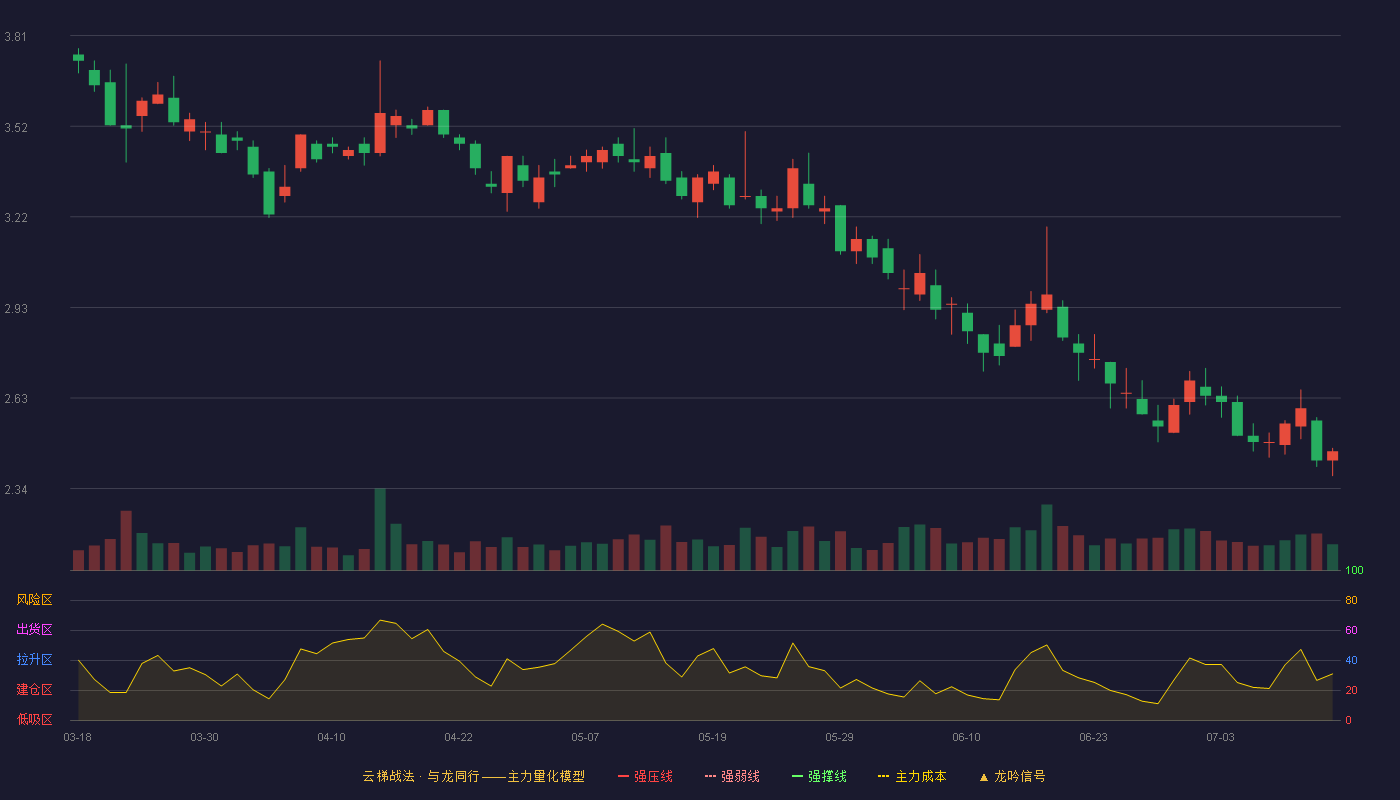Click the 2.63 price axis label
This screenshot has width=1400, height=800.
point(15,399)
